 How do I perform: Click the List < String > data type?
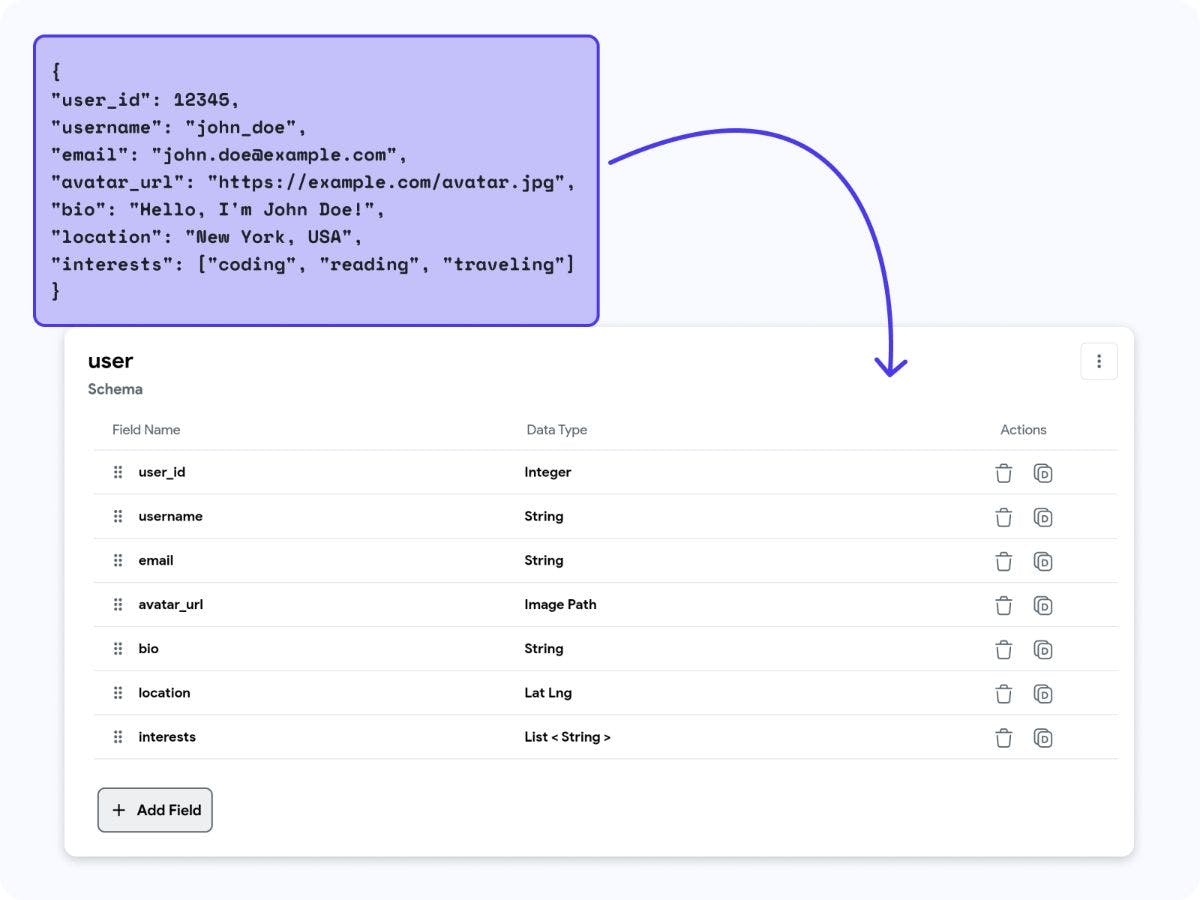click(x=567, y=737)
